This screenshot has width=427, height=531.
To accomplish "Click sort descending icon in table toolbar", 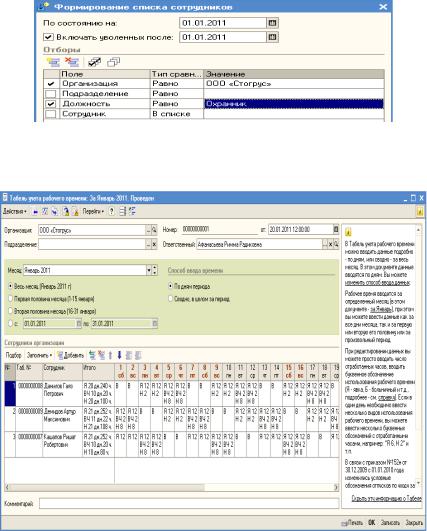I will (138, 355).
